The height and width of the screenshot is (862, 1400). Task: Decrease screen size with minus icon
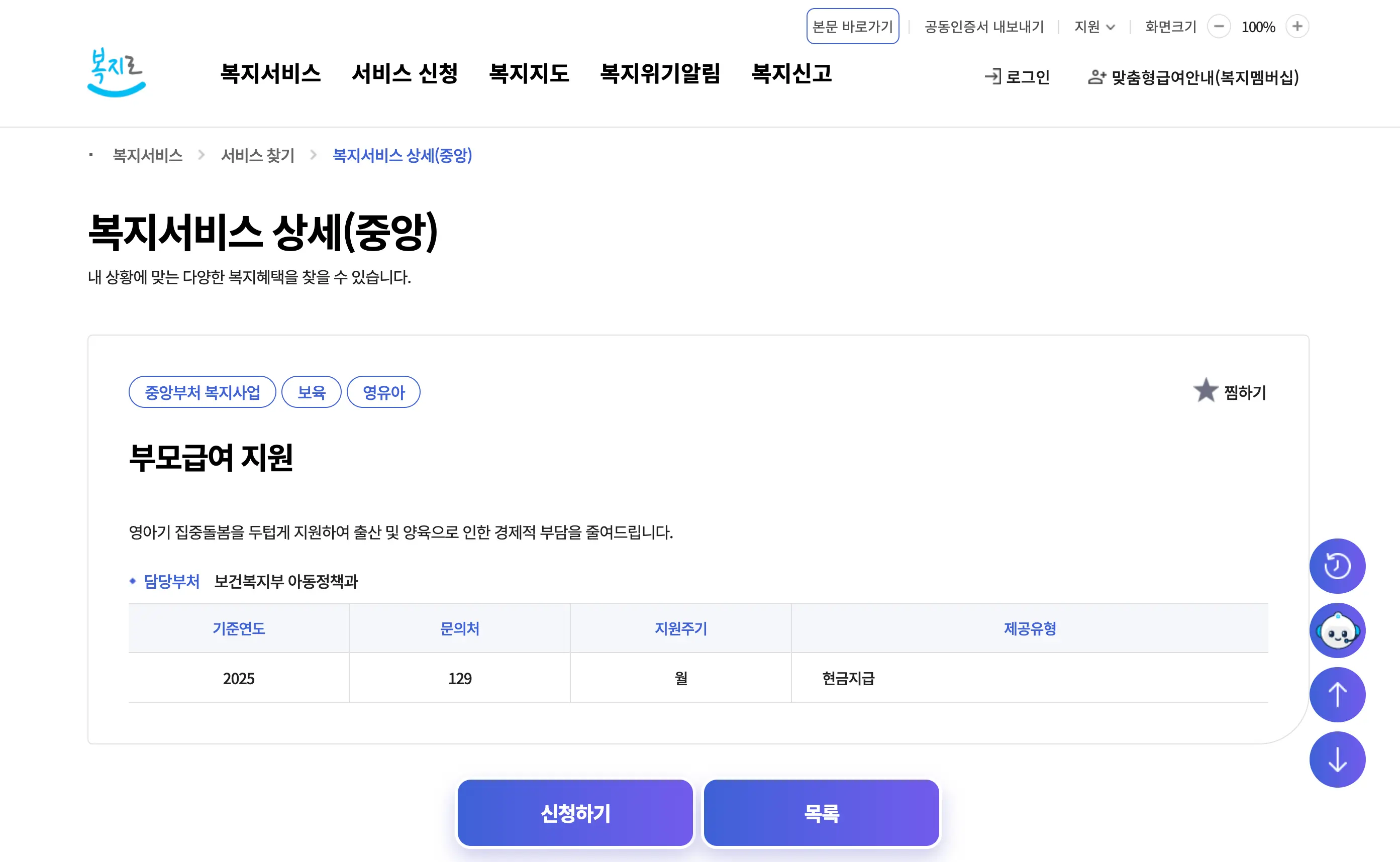[1219, 26]
